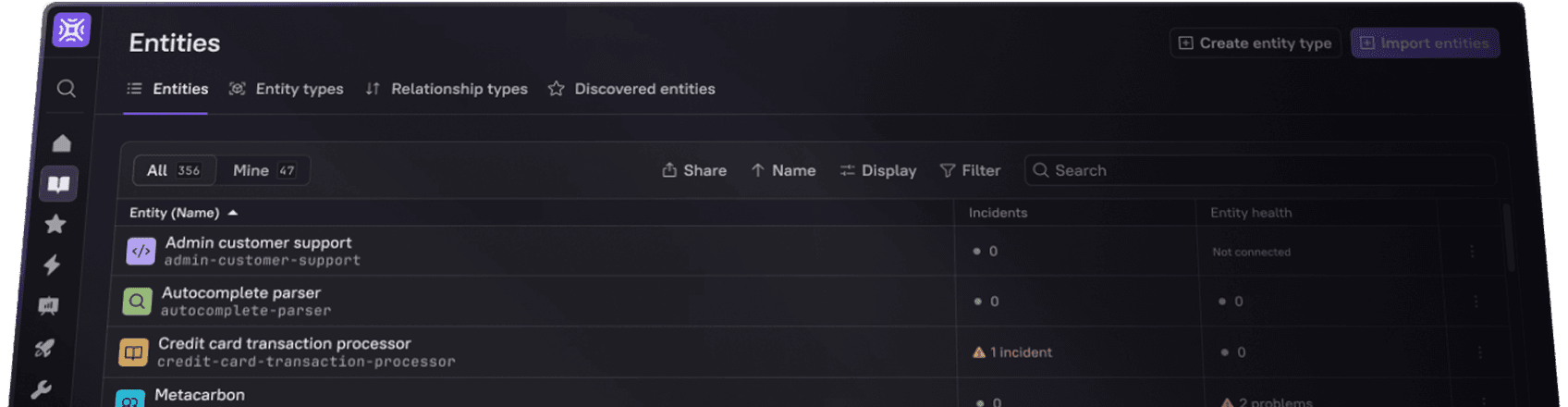The width and height of the screenshot is (1568, 407).
Task: Click the Share button
Action: [694, 170]
